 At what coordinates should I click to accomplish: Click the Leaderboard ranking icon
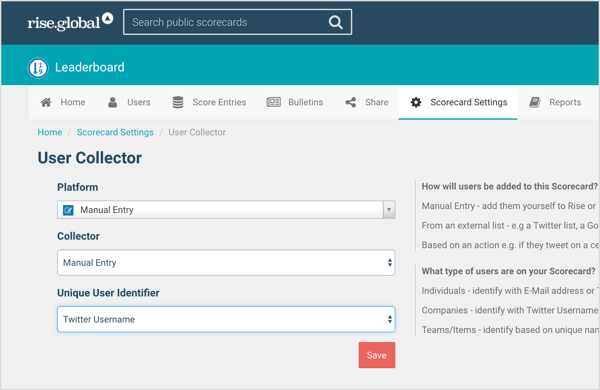(38, 68)
